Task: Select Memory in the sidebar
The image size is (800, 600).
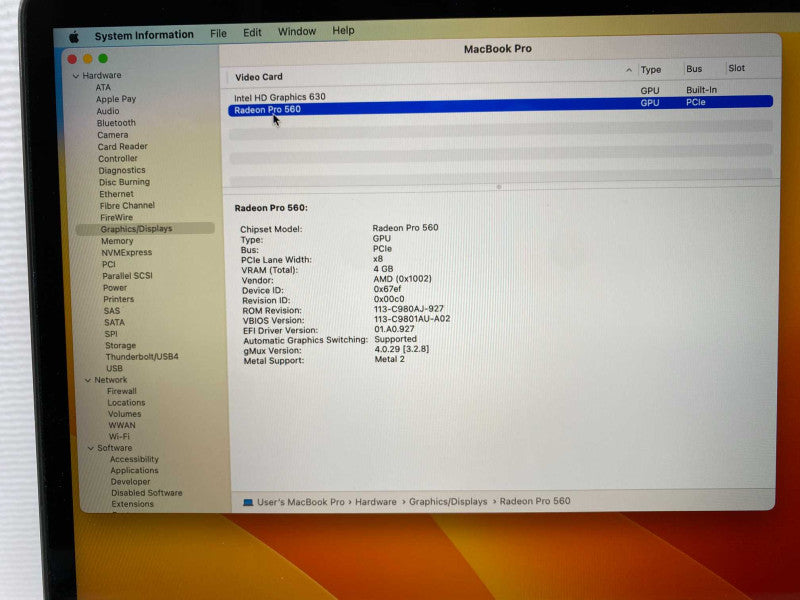Action: 117,241
